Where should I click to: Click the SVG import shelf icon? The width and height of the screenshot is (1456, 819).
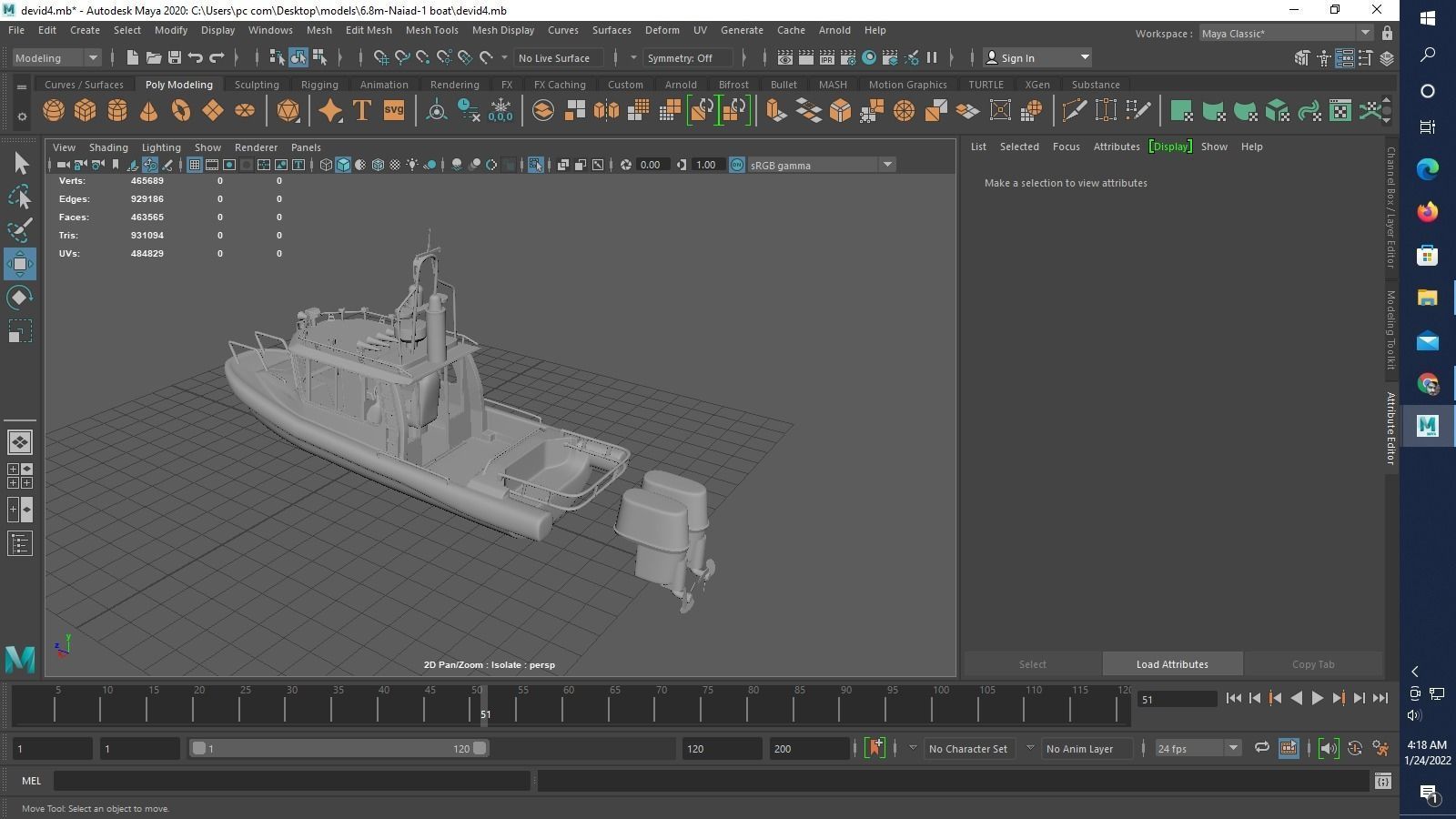393,111
